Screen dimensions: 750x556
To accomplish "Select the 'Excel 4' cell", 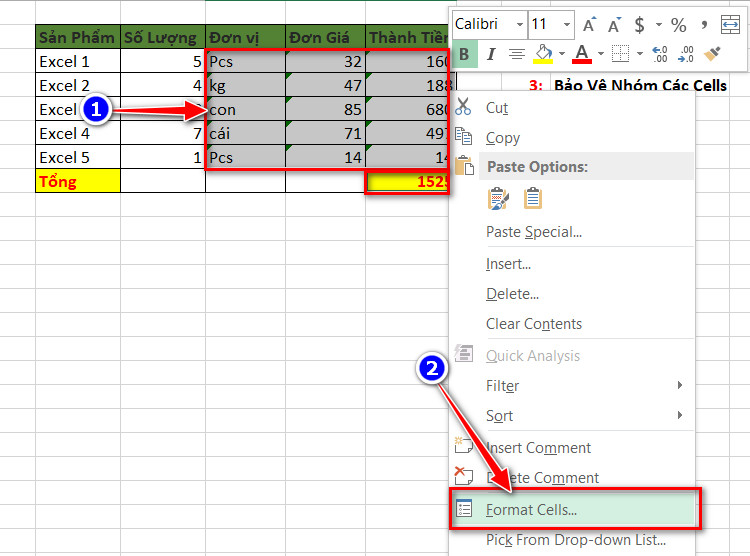I will [x=78, y=133].
